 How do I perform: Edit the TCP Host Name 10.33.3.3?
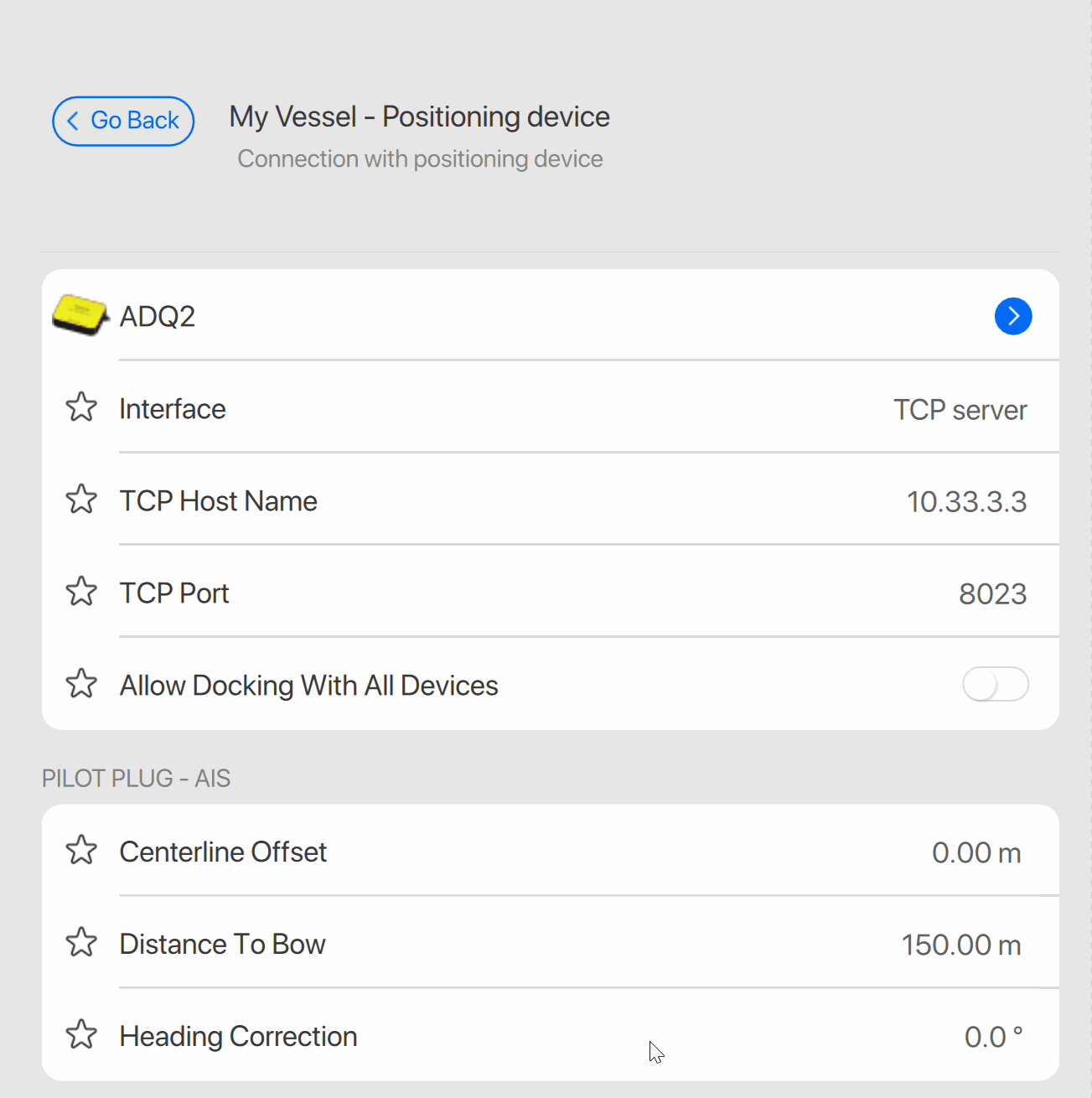tap(967, 501)
